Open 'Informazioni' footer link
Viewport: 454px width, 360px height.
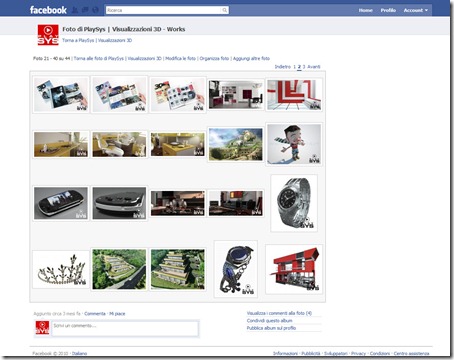click(285, 353)
